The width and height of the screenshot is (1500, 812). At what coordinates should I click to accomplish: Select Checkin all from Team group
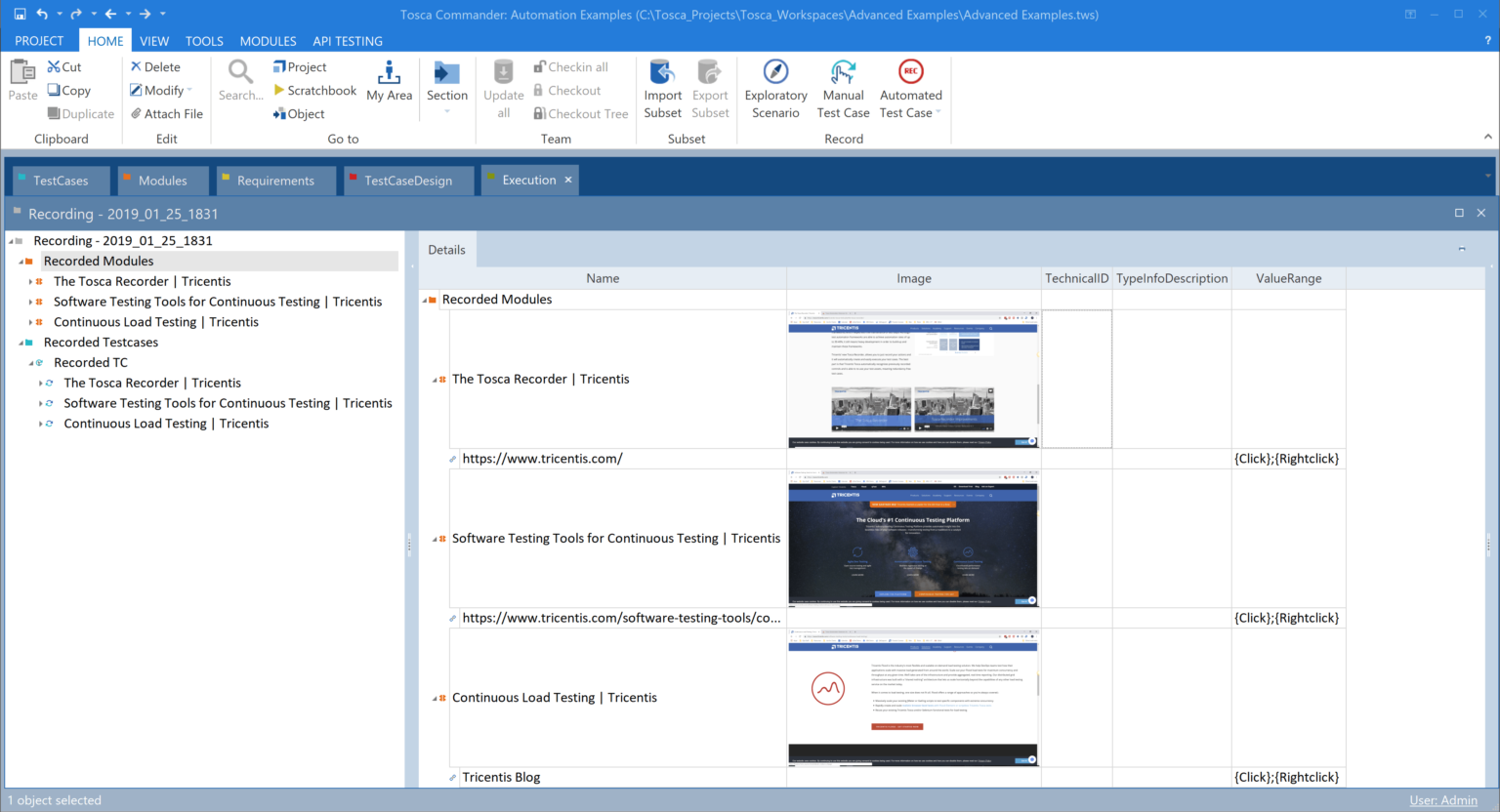574,66
